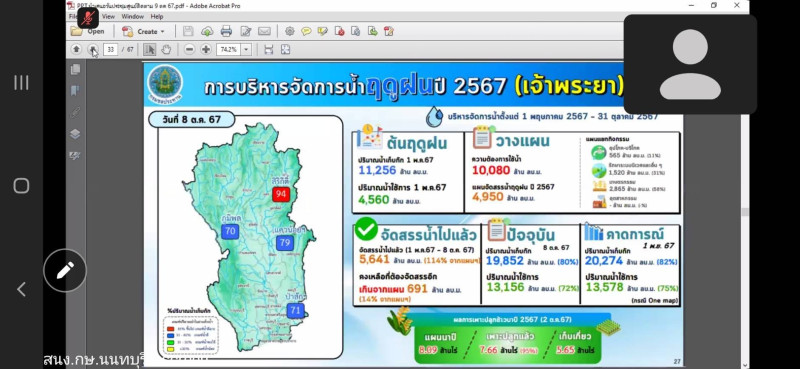Open the Bookmarks side panel
Viewport: 800px width, 369px height.
coord(76,91)
